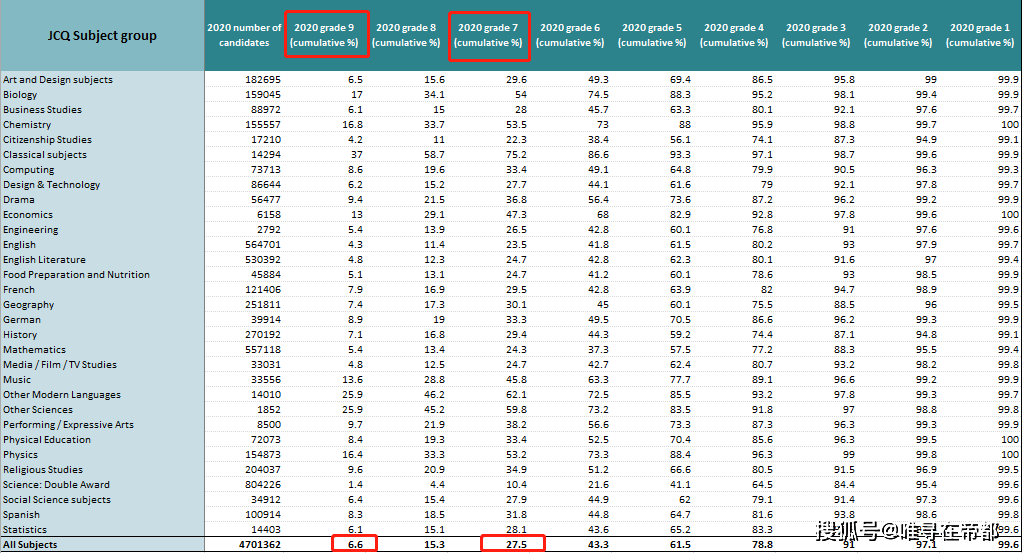Image resolution: width=1022 pixels, height=553 pixels.
Task: Select Food Preparation and Nutrition row label
Action: tap(76, 275)
